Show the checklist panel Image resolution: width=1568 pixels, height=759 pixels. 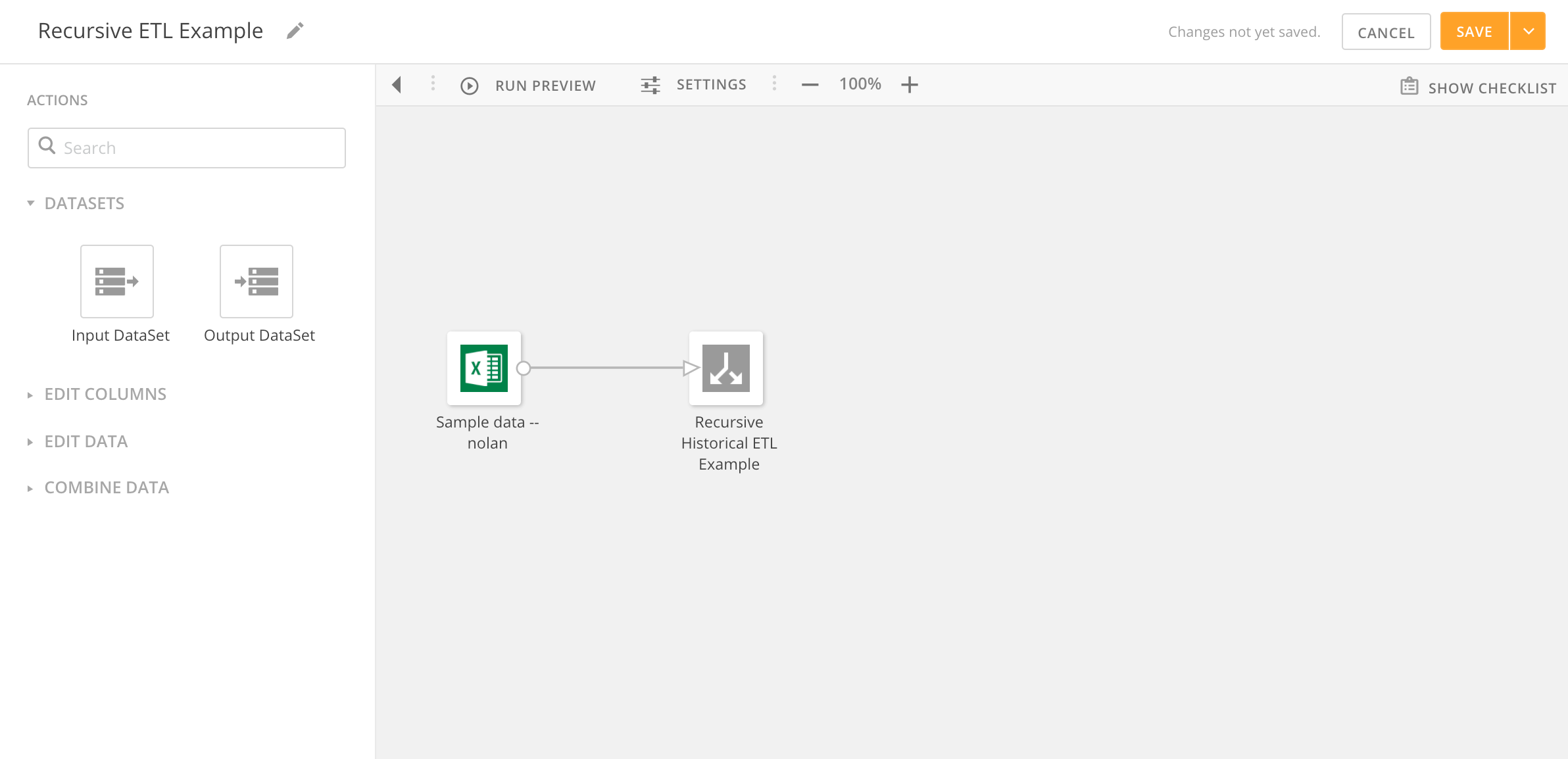coord(1477,86)
